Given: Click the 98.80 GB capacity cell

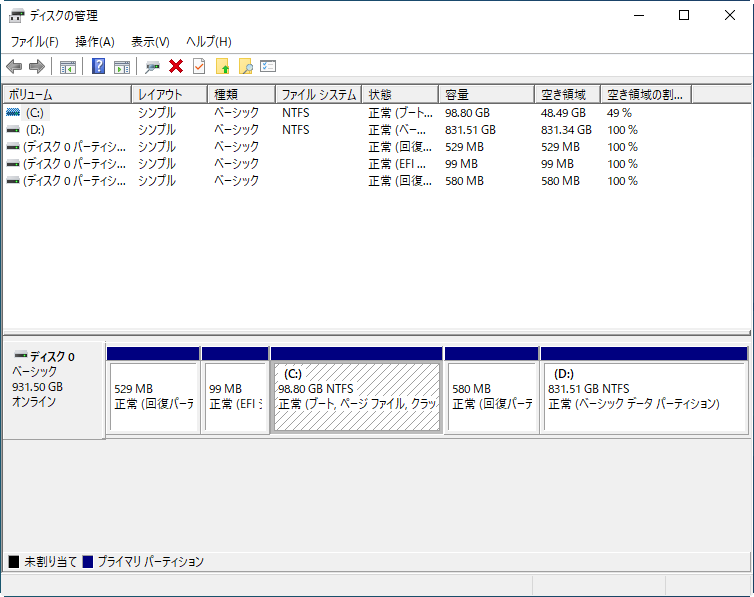Looking at the screenshot, I should click(x=467, y=113).
